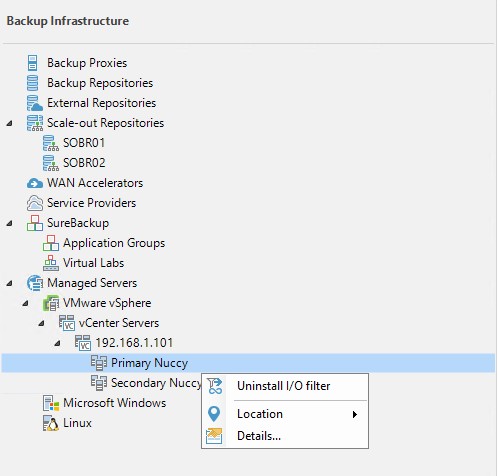Viewport: 500px width, 476px height.
Task: Select the SOBR02 repository
Action: (x=84, y=163)
